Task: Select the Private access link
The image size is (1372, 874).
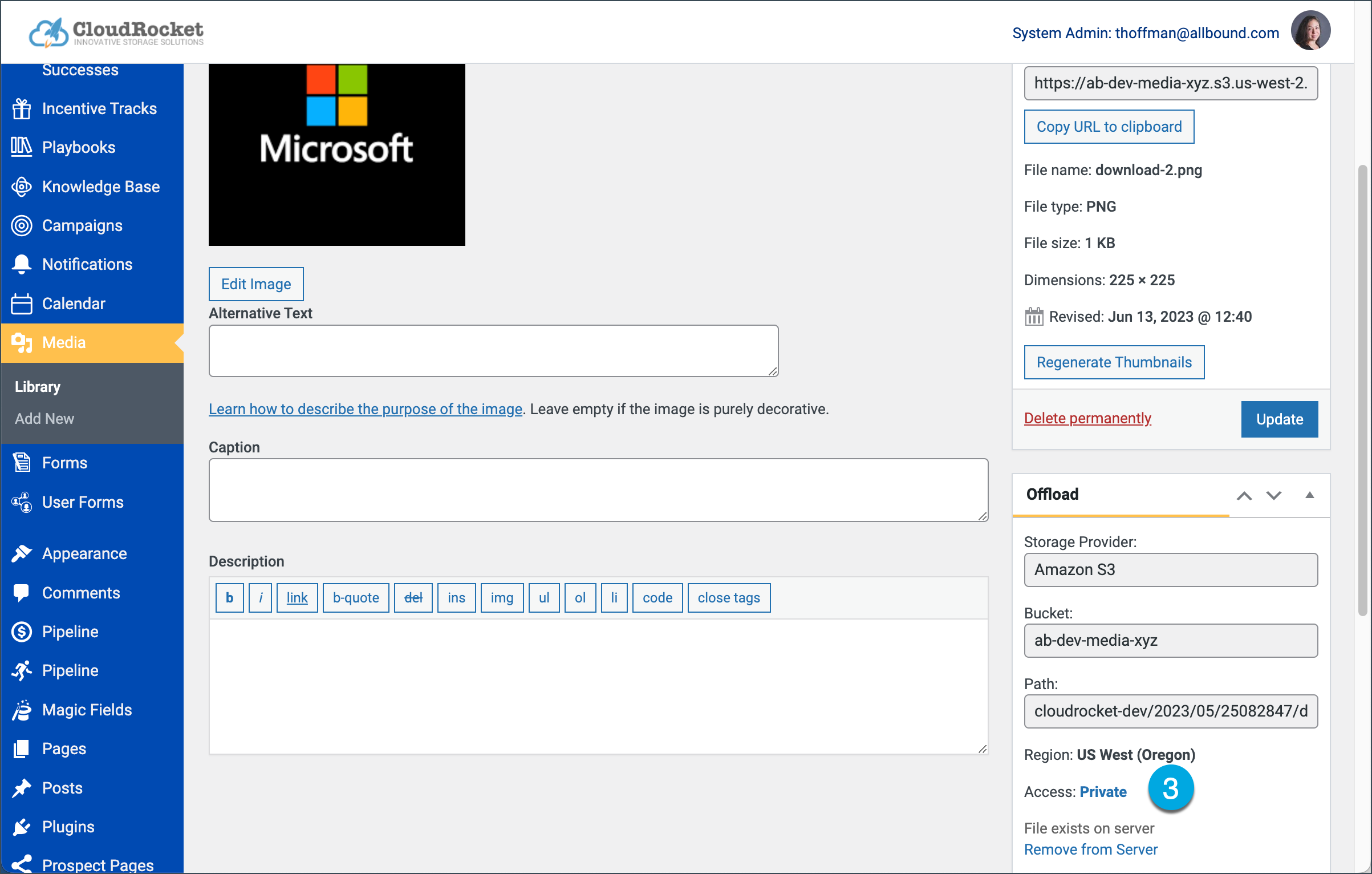Action: click(x=1103, y=792)
